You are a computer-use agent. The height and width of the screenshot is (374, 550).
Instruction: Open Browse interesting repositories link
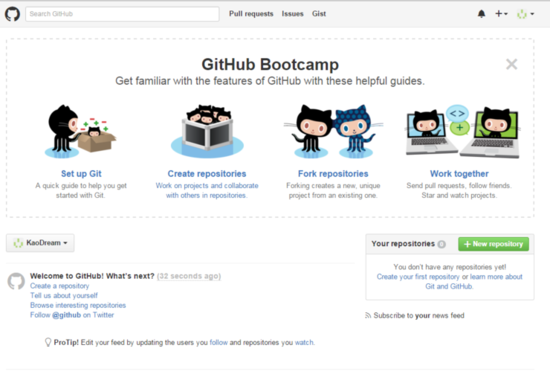pos(78,305)
